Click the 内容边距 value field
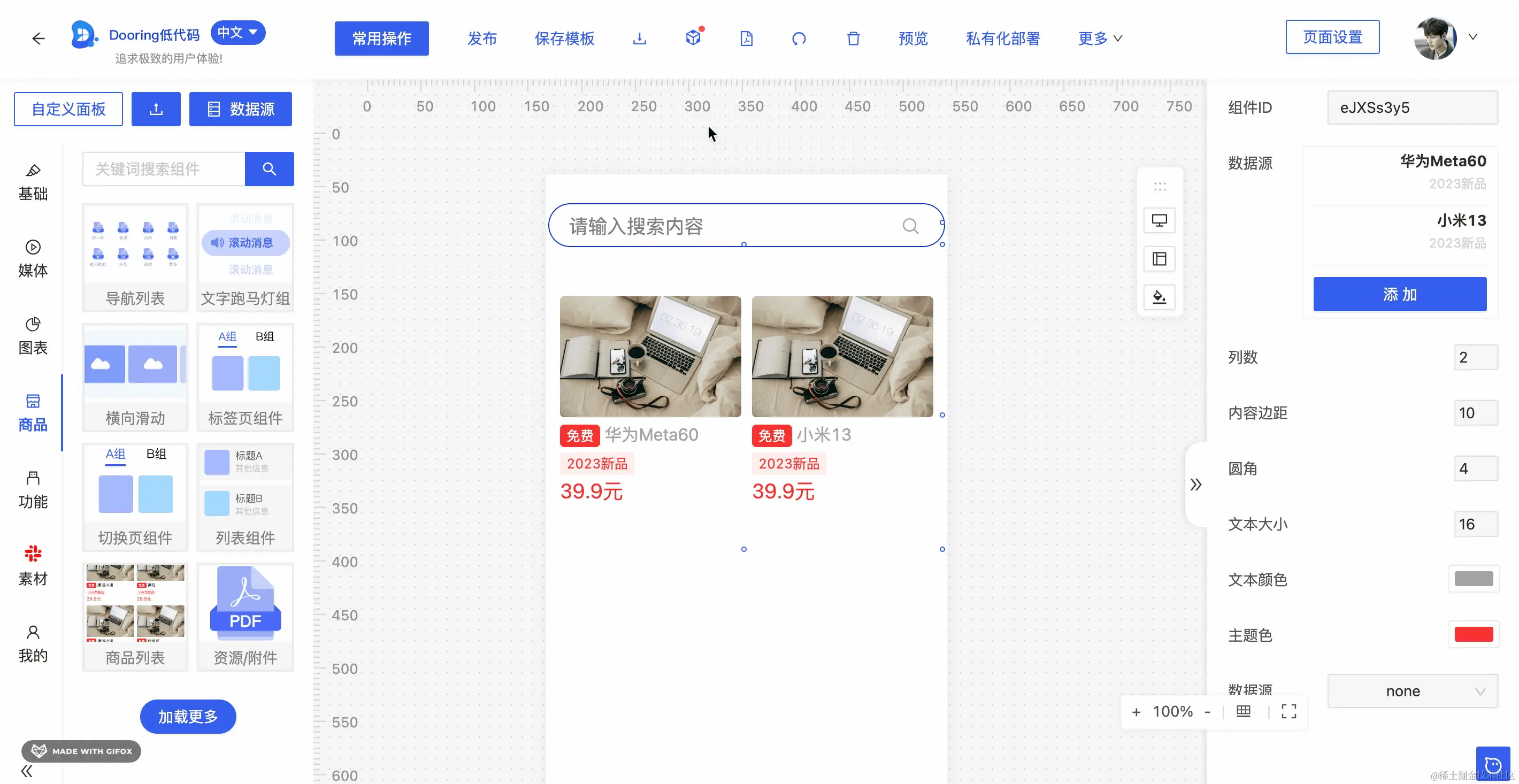The width and height of the screenshot is (1519, 784). coord(1475,413)
